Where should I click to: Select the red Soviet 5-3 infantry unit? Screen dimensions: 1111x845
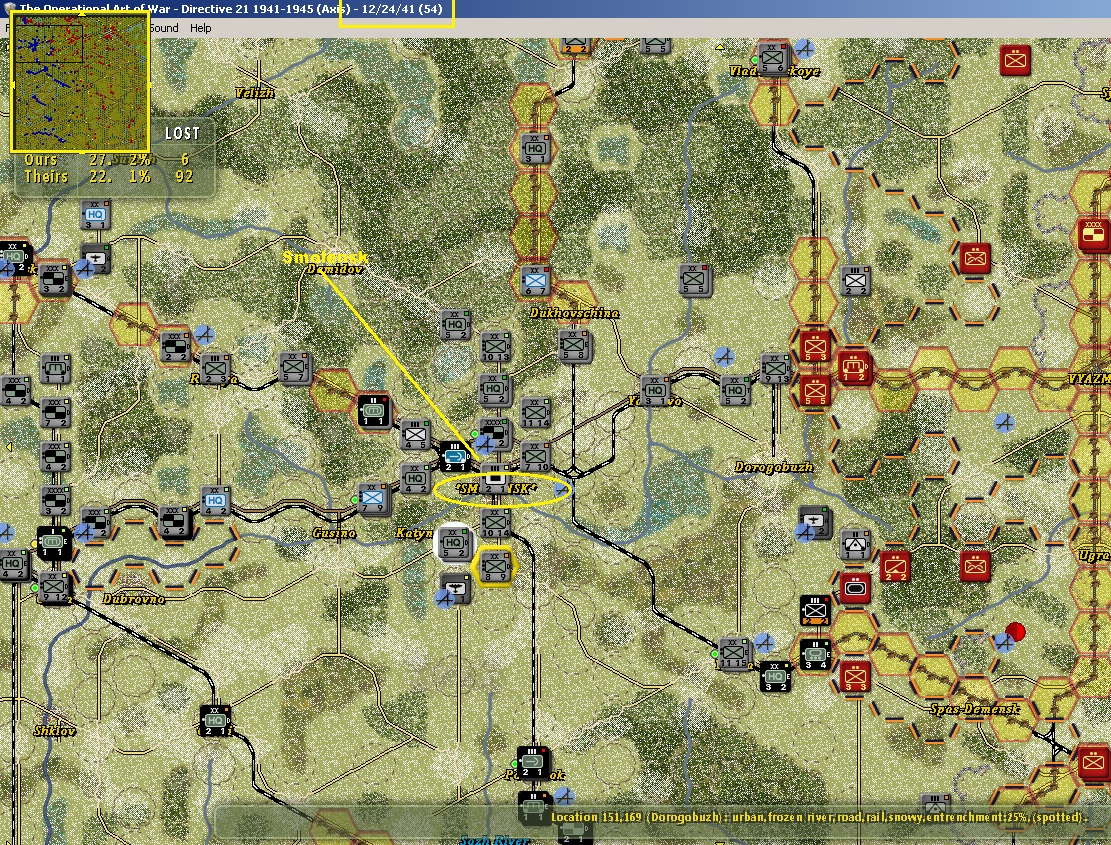[x=815, y=346]
